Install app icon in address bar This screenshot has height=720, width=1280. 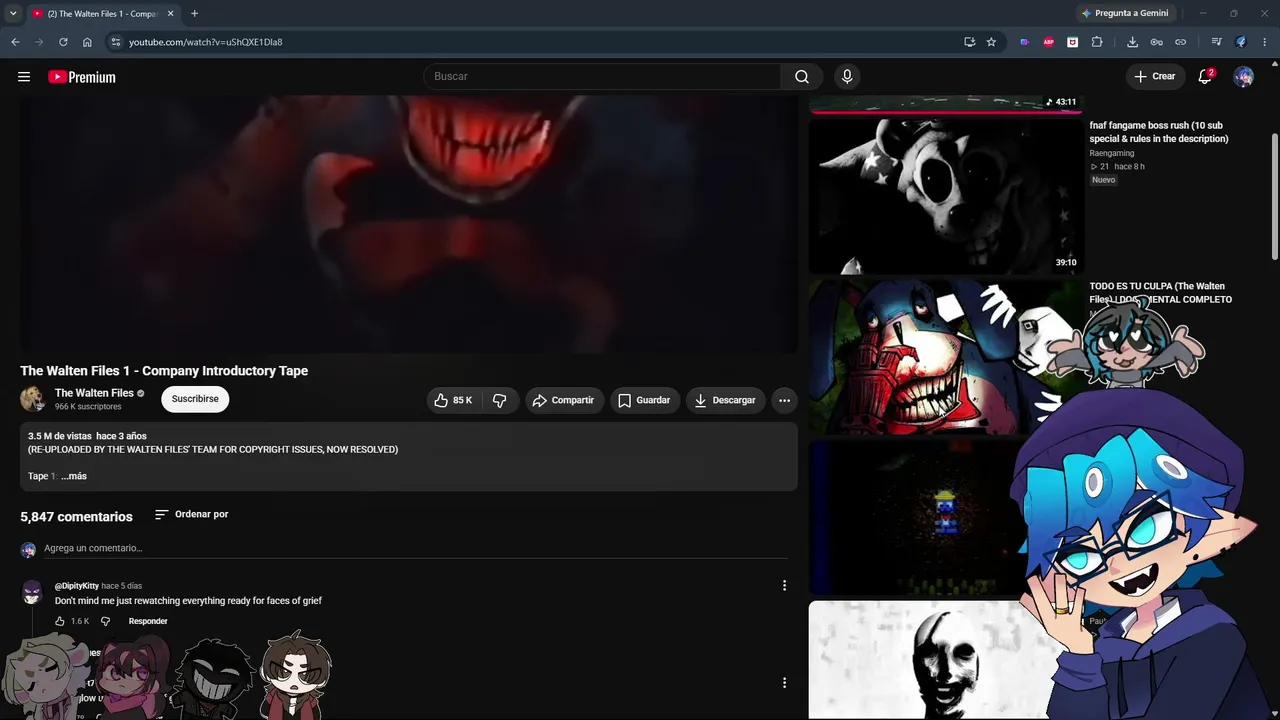pos(969,42)
